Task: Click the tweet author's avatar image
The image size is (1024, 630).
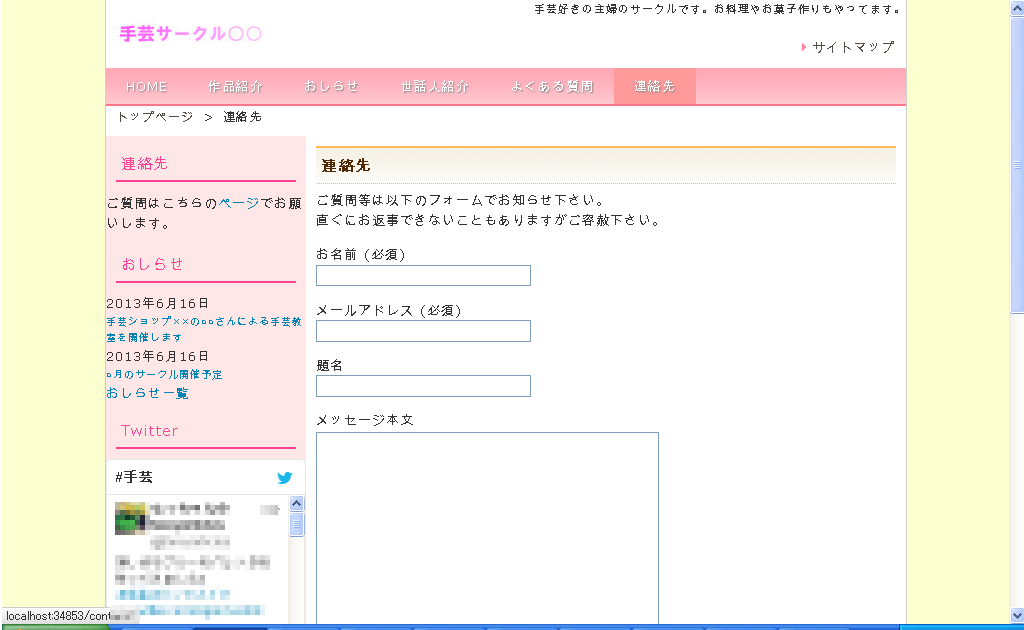Action: point(130,518)
